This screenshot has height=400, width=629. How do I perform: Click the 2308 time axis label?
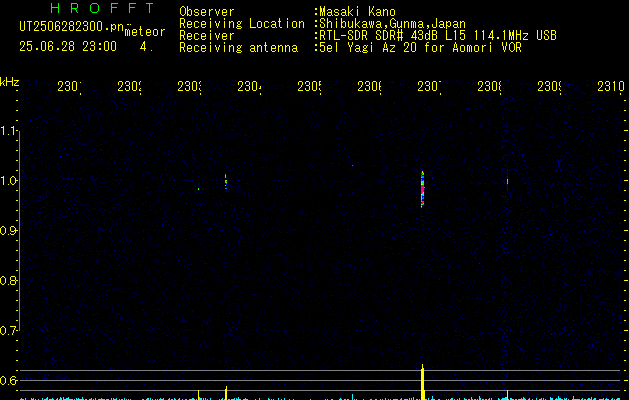pos(489,87)
